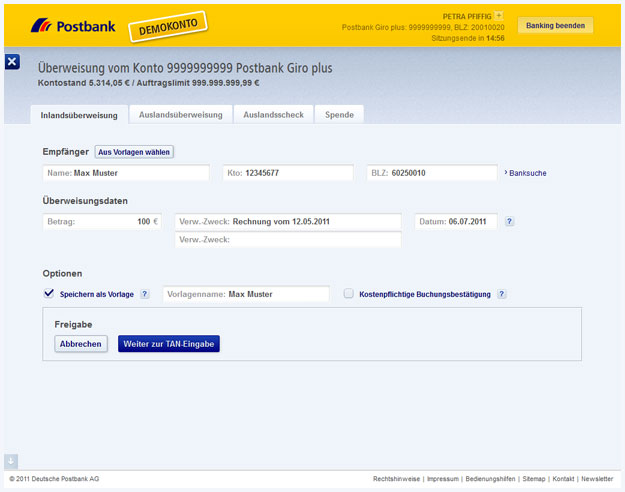Uncheck Speichern als Vorlage checkbox
The width and height of the screenshot is (625, 492).
(x=49, y=294)
